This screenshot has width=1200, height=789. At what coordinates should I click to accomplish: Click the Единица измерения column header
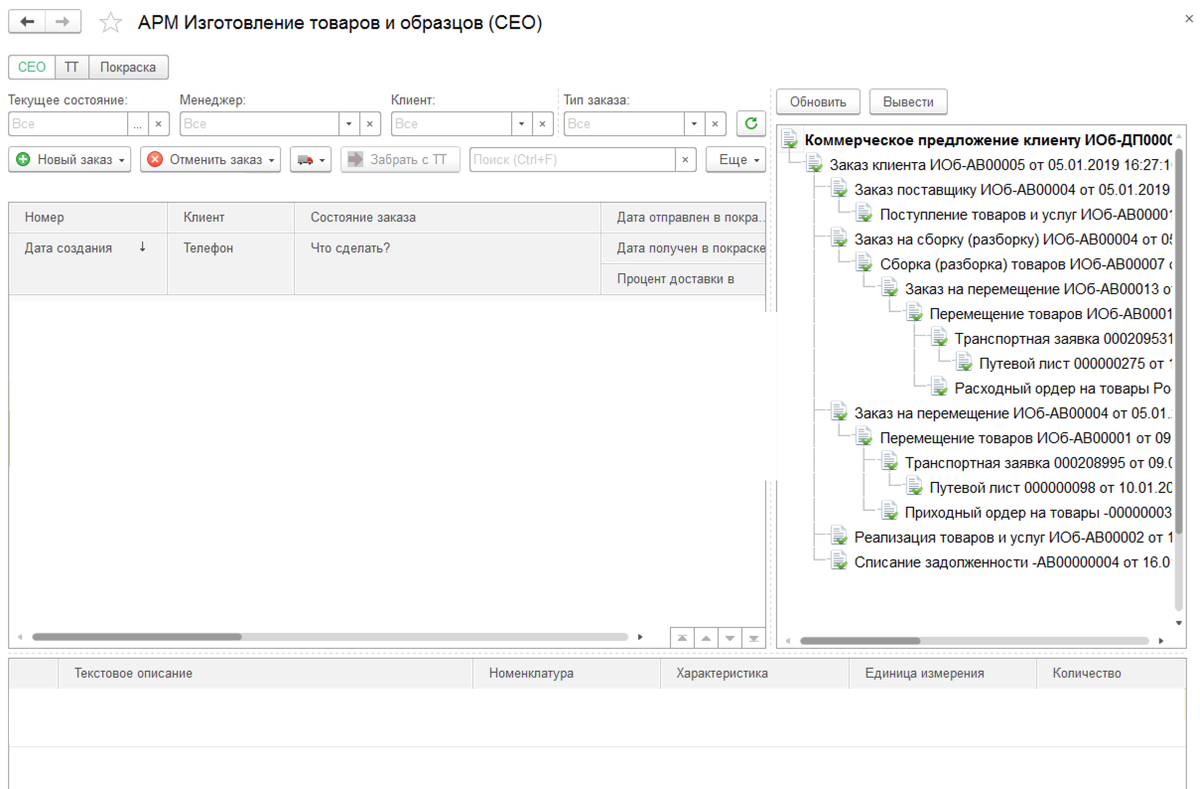(x=943, y=673)
